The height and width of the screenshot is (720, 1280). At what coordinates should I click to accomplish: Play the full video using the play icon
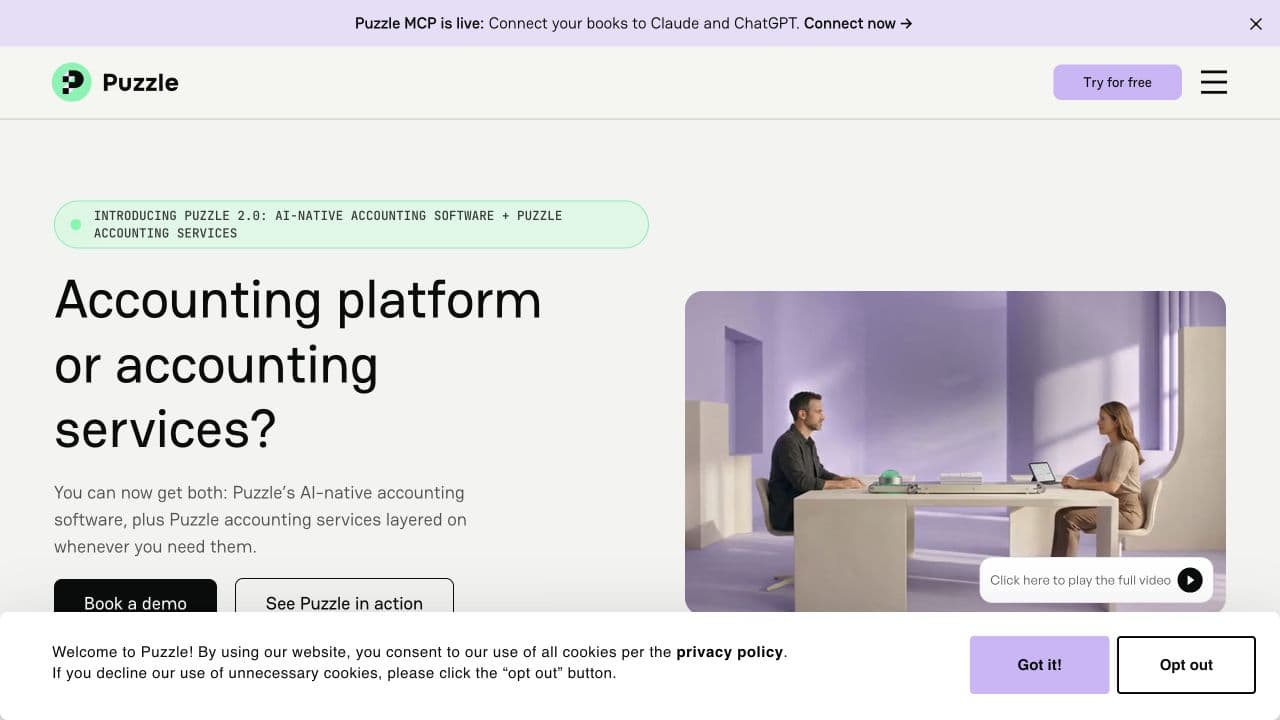[x=1190, y=580]
